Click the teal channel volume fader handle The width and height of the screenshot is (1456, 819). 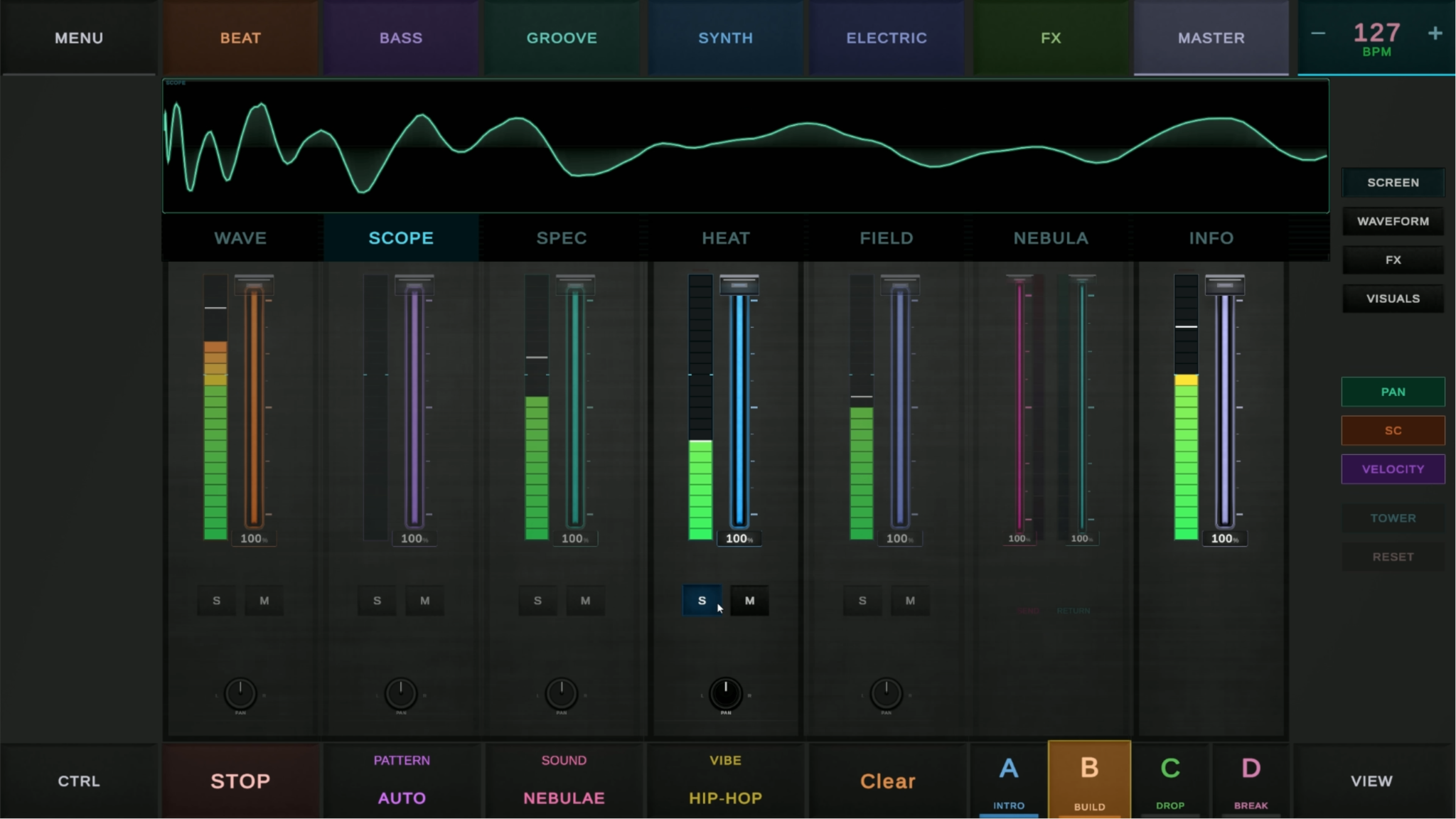(575, 284)
